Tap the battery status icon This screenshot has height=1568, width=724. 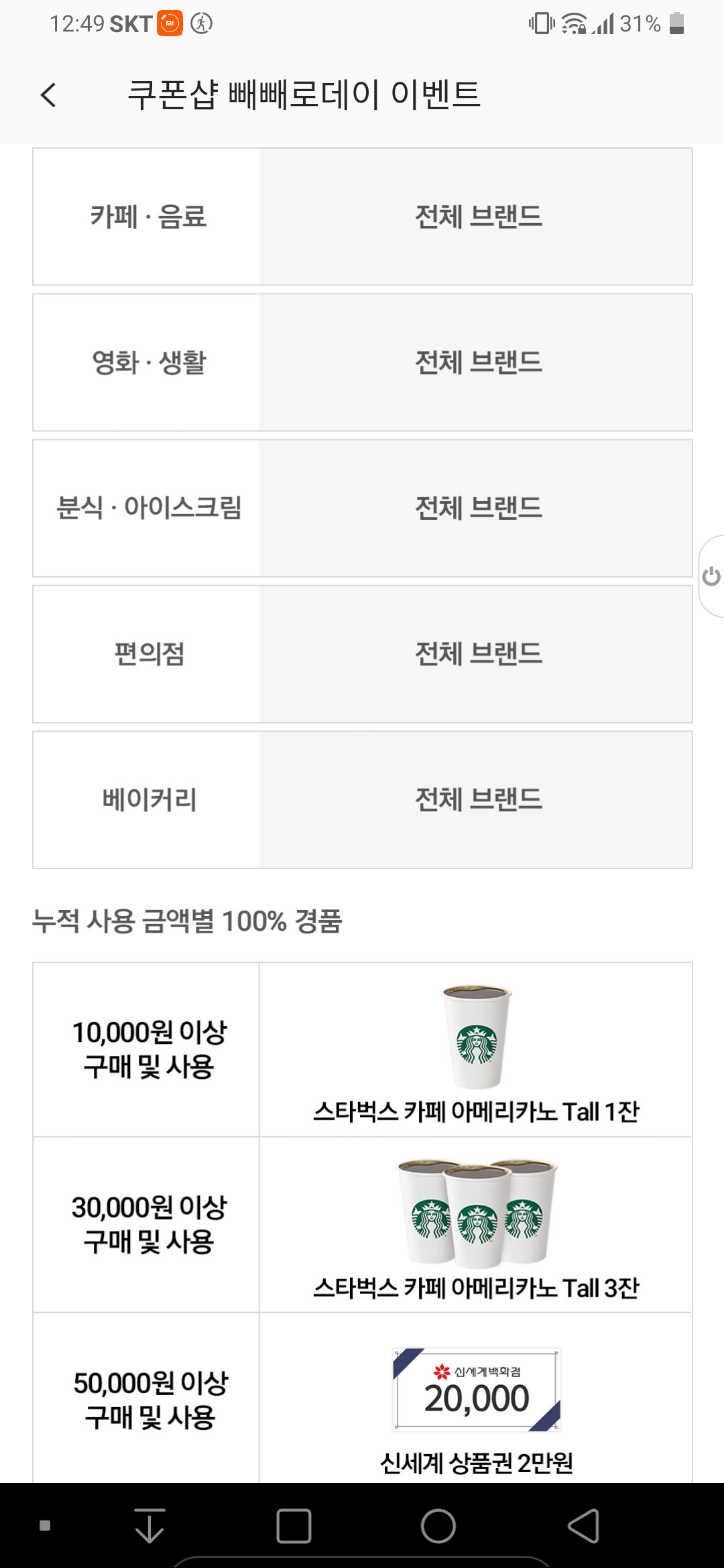[x=676, y=24]
